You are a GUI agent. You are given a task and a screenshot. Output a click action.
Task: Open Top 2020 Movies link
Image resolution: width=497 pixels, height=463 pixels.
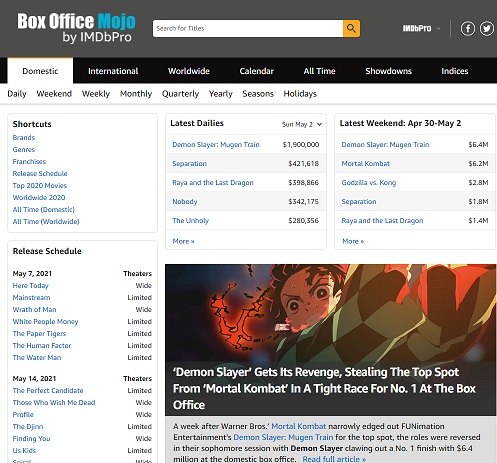40,185
